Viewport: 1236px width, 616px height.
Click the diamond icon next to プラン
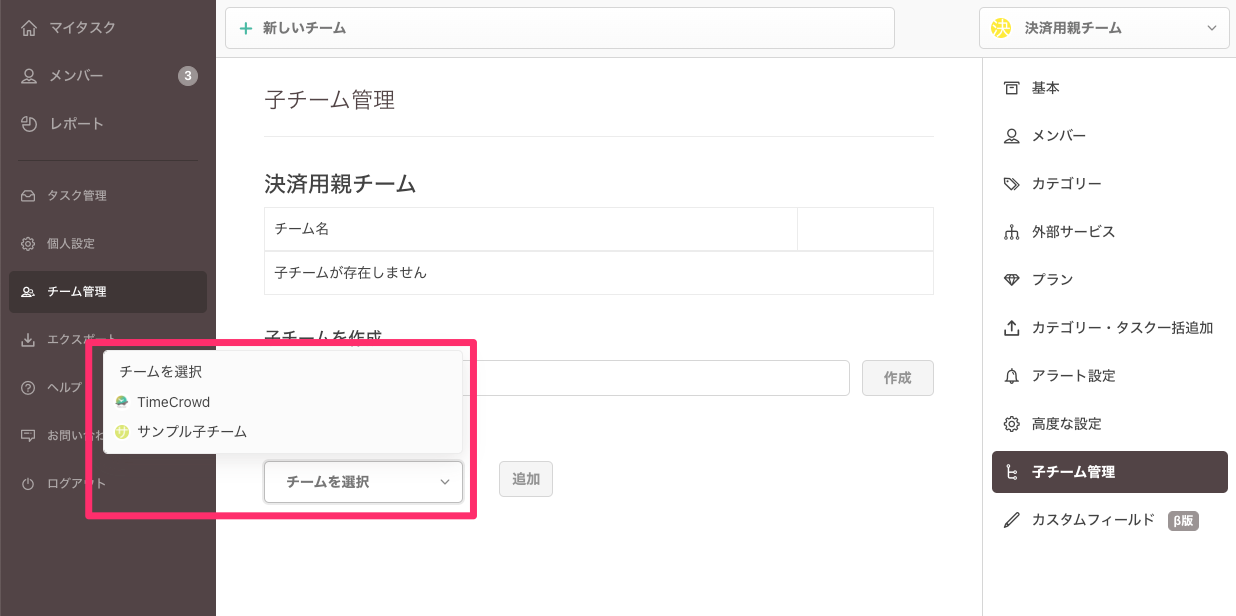1011,280
